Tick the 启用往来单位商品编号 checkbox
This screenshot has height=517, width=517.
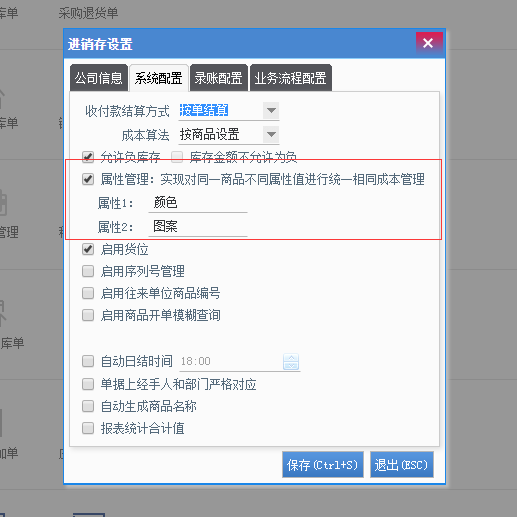coord(88,293)
